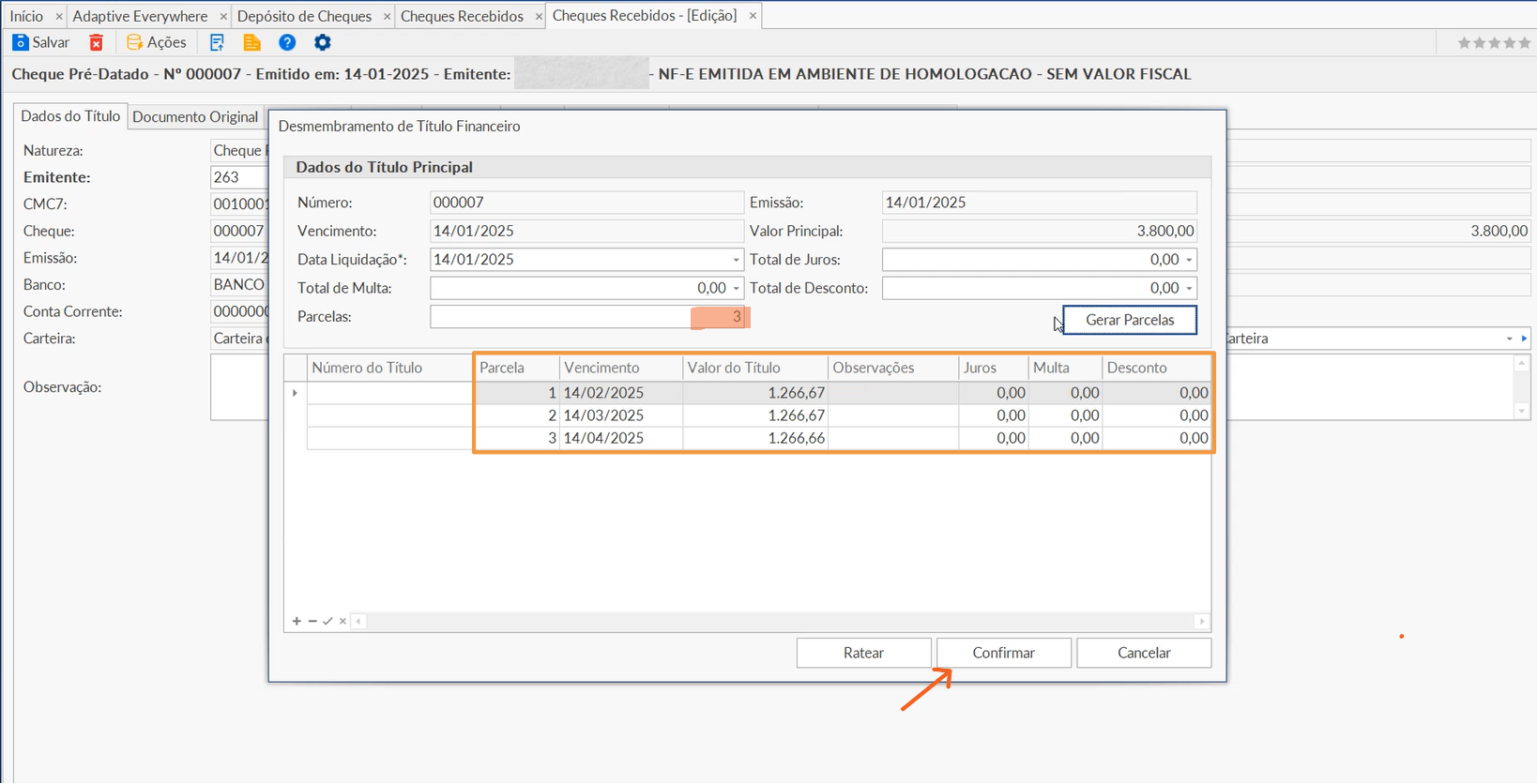Click the Número do Título column header
Screen dimensions: 1537x784
coord(390,368)
